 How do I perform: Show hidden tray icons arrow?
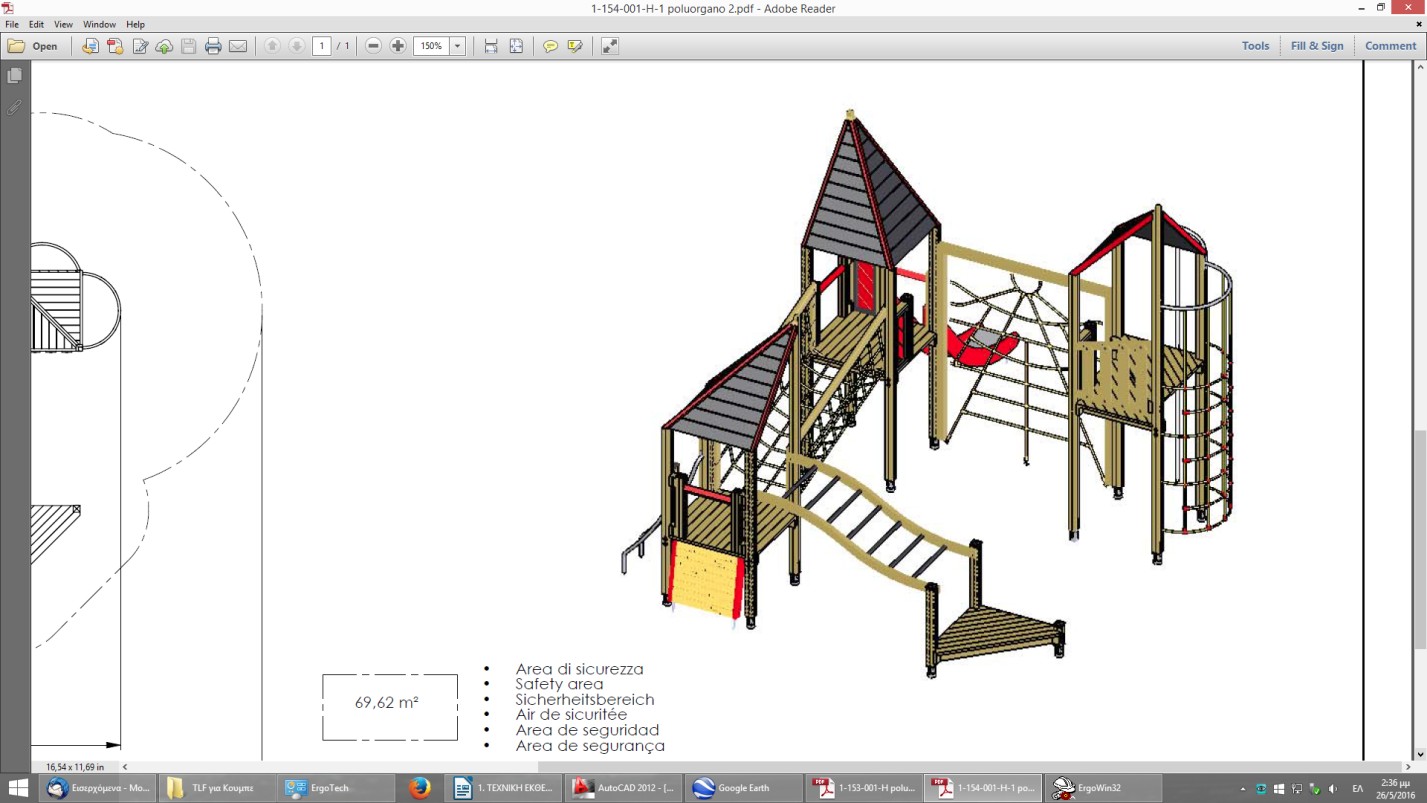coord(1243,789)
